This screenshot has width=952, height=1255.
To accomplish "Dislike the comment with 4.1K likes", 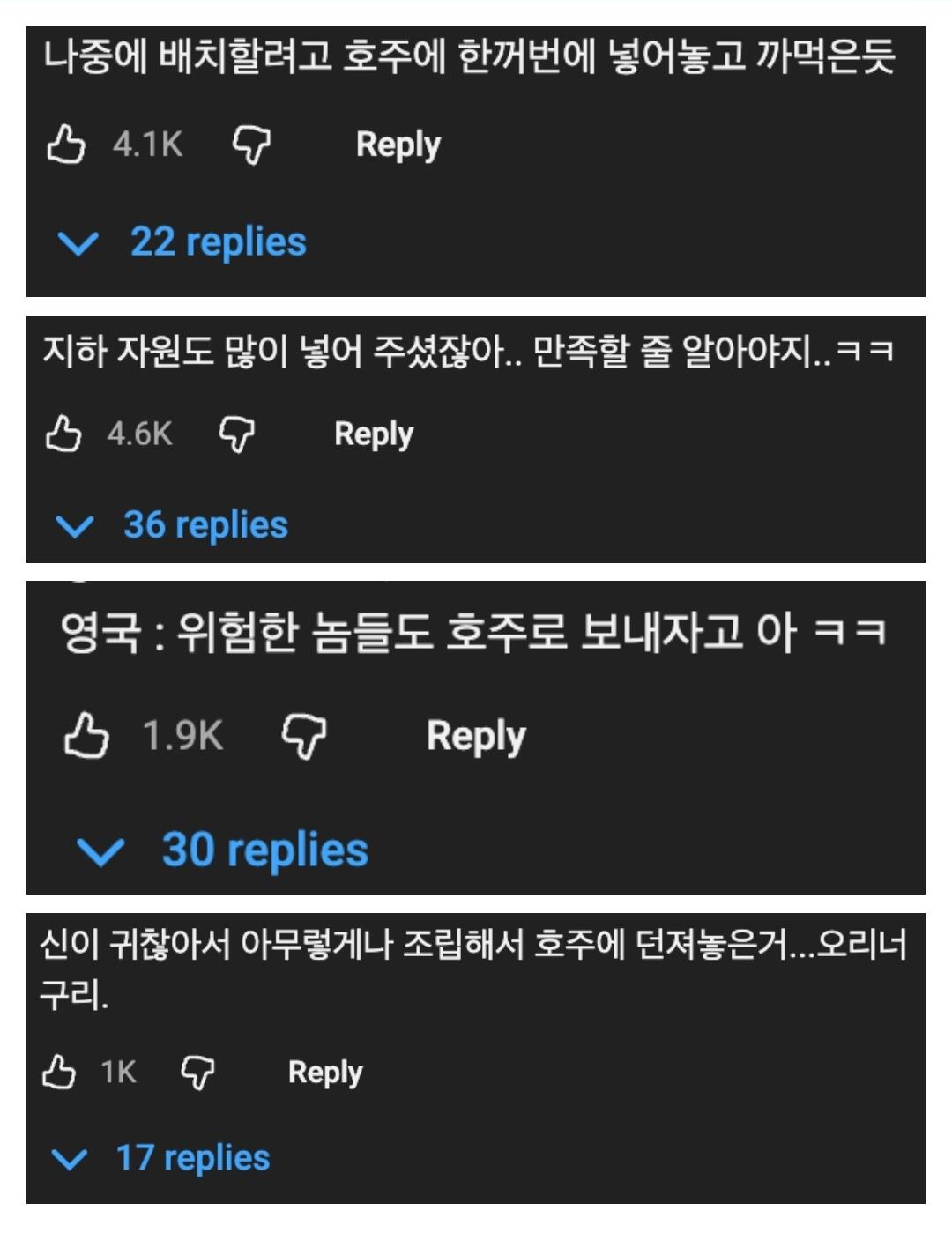I will pyautogui.click(x=251, y=144).
